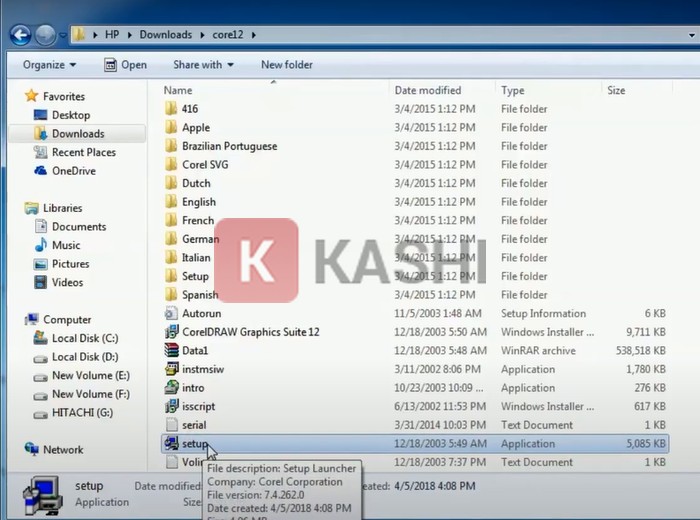The width and height of the screenshot is (700, 520).
Task: Select the Autorun setup information icon
Action: [171, 313]
